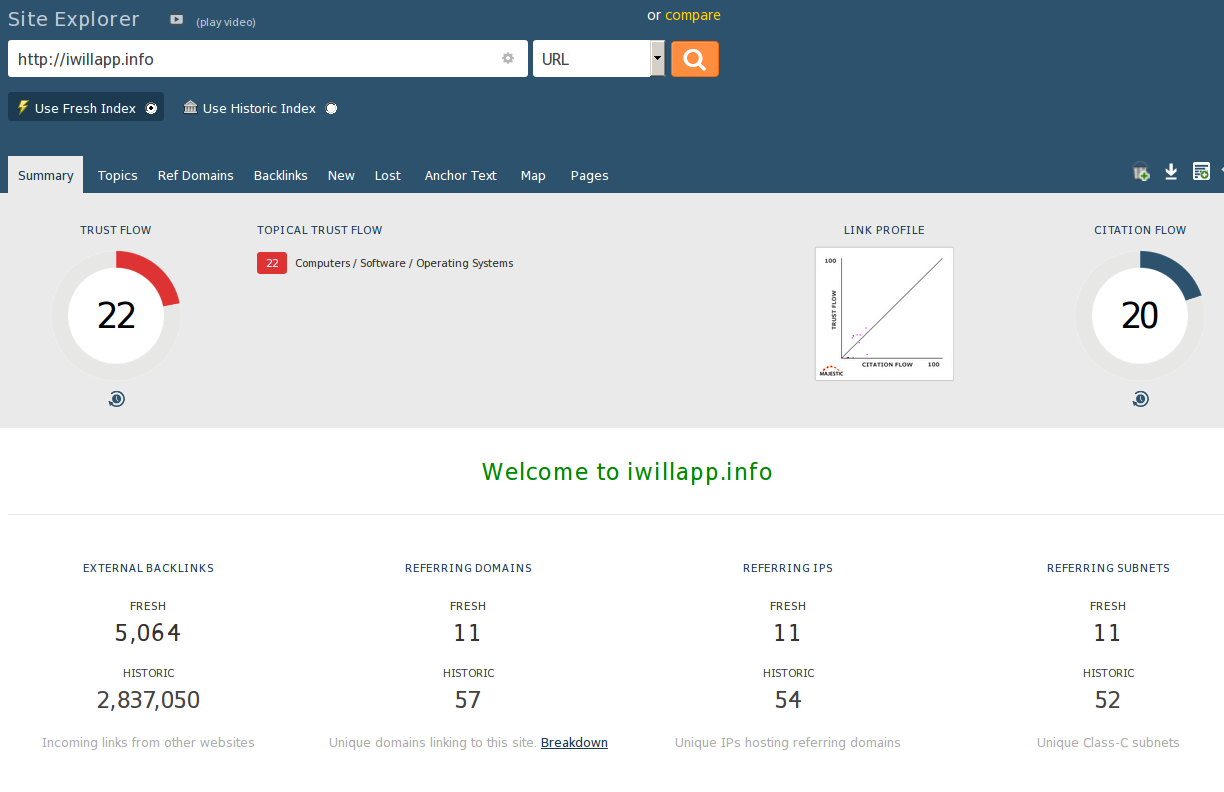Select the Use Fresh Index radio button
Image resolution: width=1224 pixels, height=792 pixels.
pyautogui.click(x=151, y=108)
